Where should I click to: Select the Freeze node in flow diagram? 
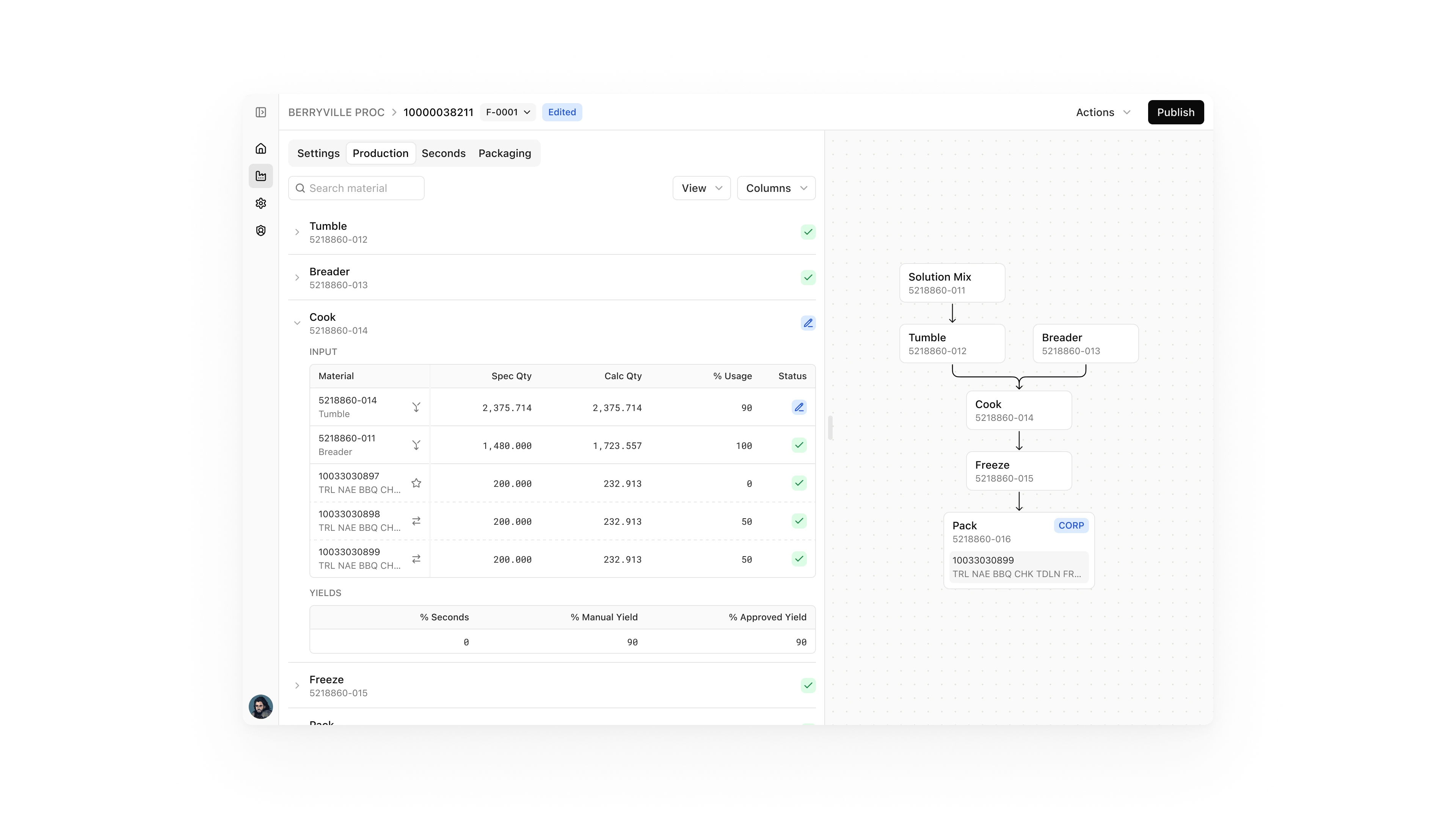click(x=1018, y=471)
